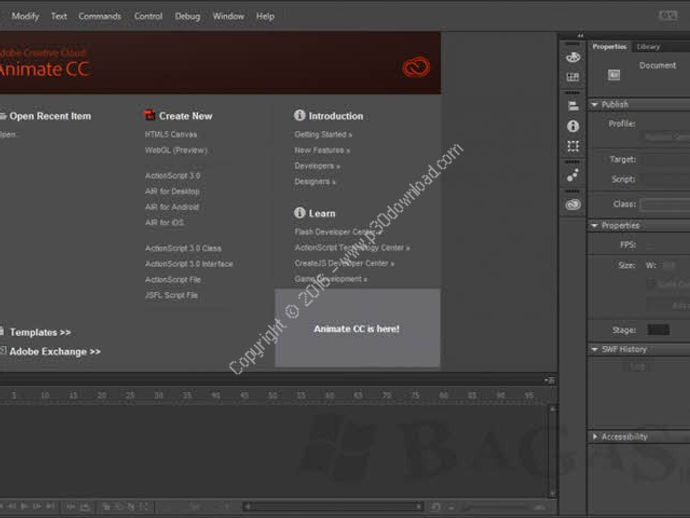This screenshot has height=518, width=690.
Task: Open the timeline panel options menu
Action: [x=550, y=380]
